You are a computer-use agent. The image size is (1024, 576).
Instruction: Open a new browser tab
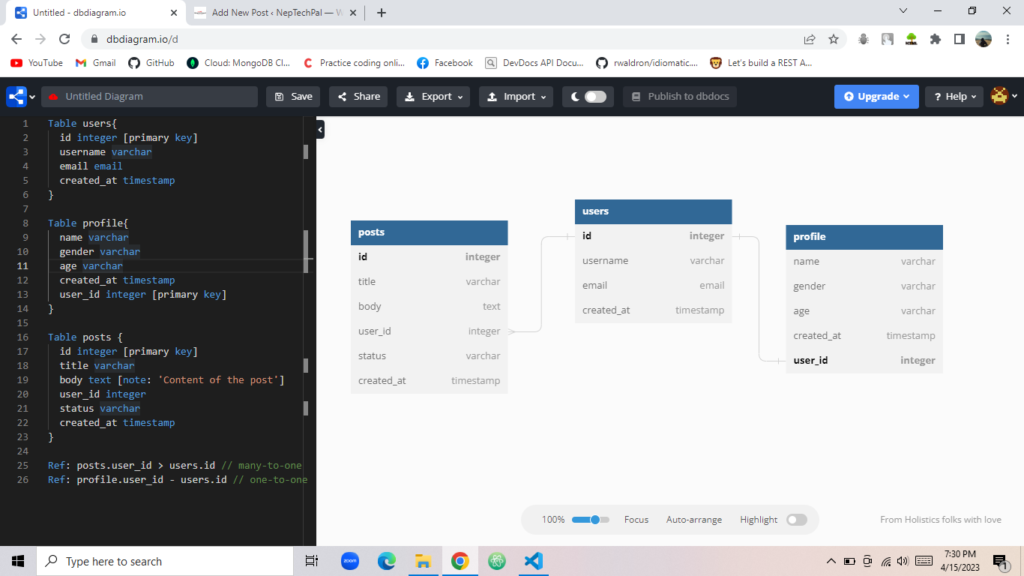(x=381, y=12)
